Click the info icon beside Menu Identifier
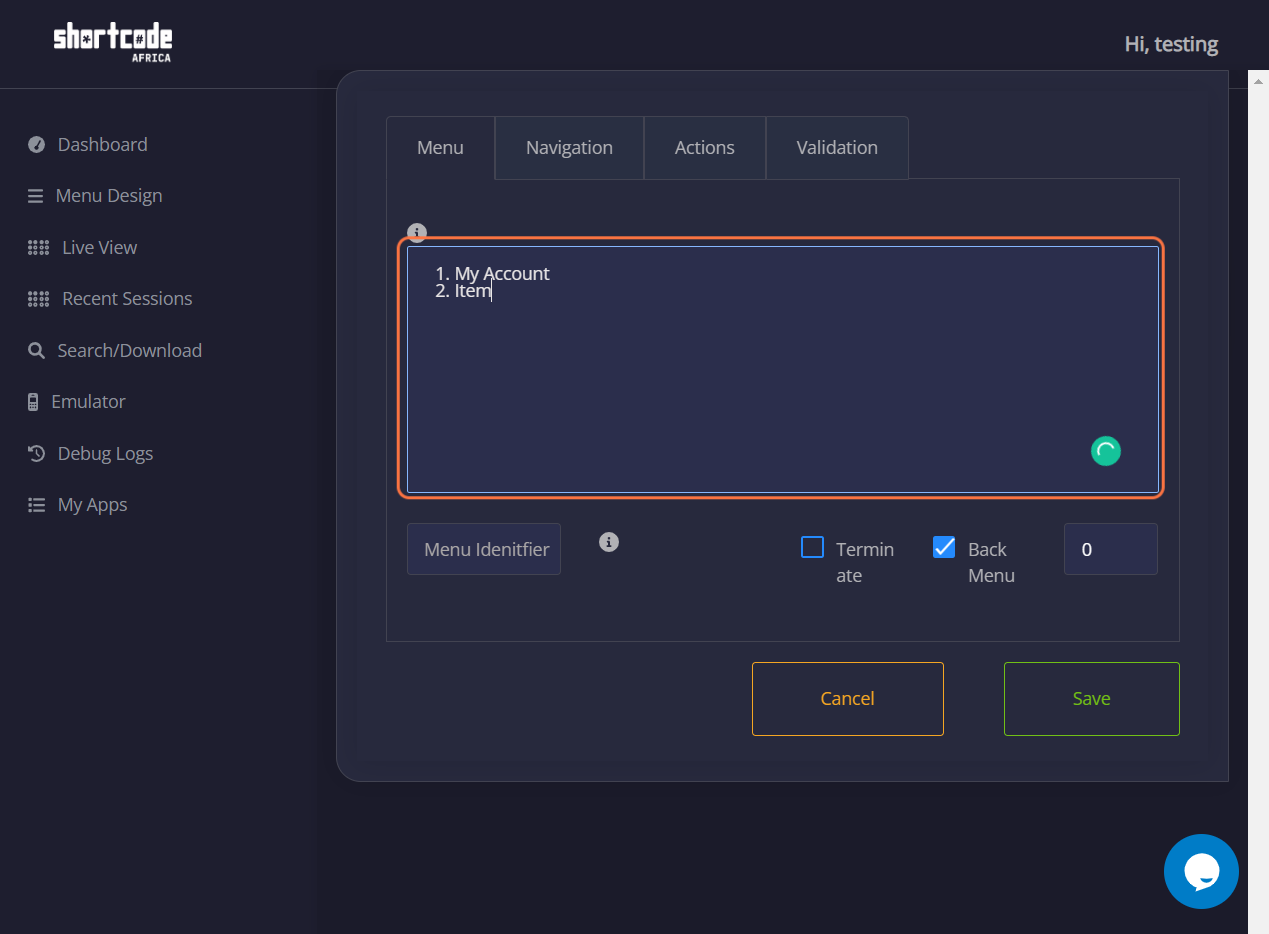 (608, 541)
